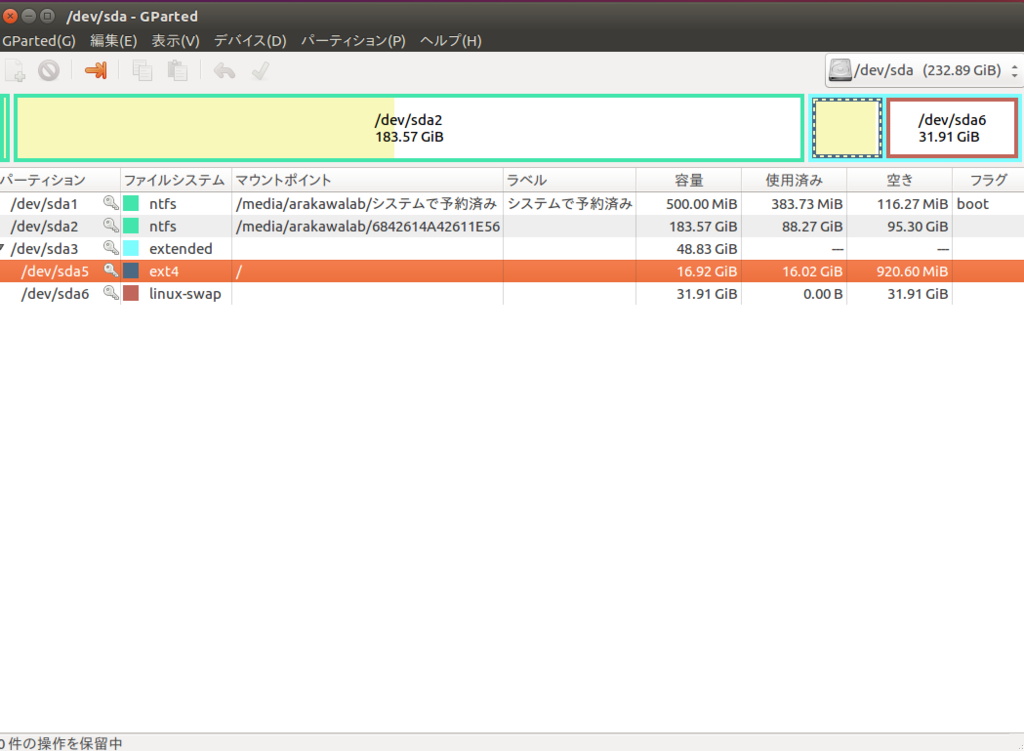The image size is (1024, 751).
Task: Sort by マウントポイント column header
Action: click(367, 180)
